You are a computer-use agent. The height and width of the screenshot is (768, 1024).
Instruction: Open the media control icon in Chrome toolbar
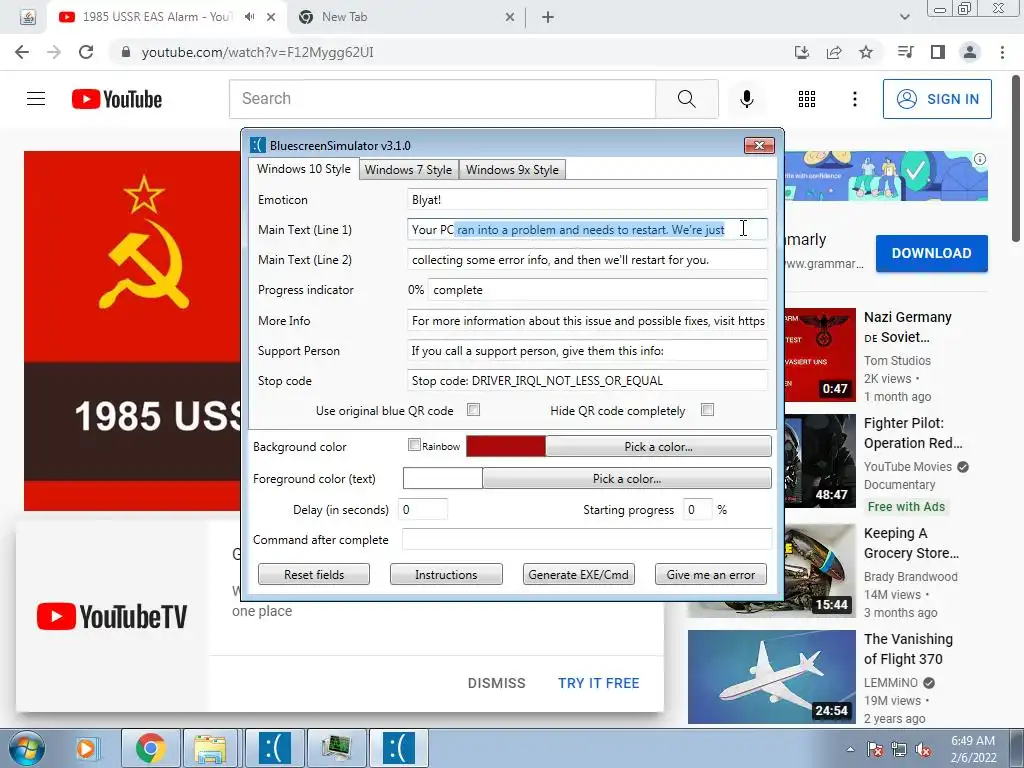pyautogui.click(x=906, y=52)
